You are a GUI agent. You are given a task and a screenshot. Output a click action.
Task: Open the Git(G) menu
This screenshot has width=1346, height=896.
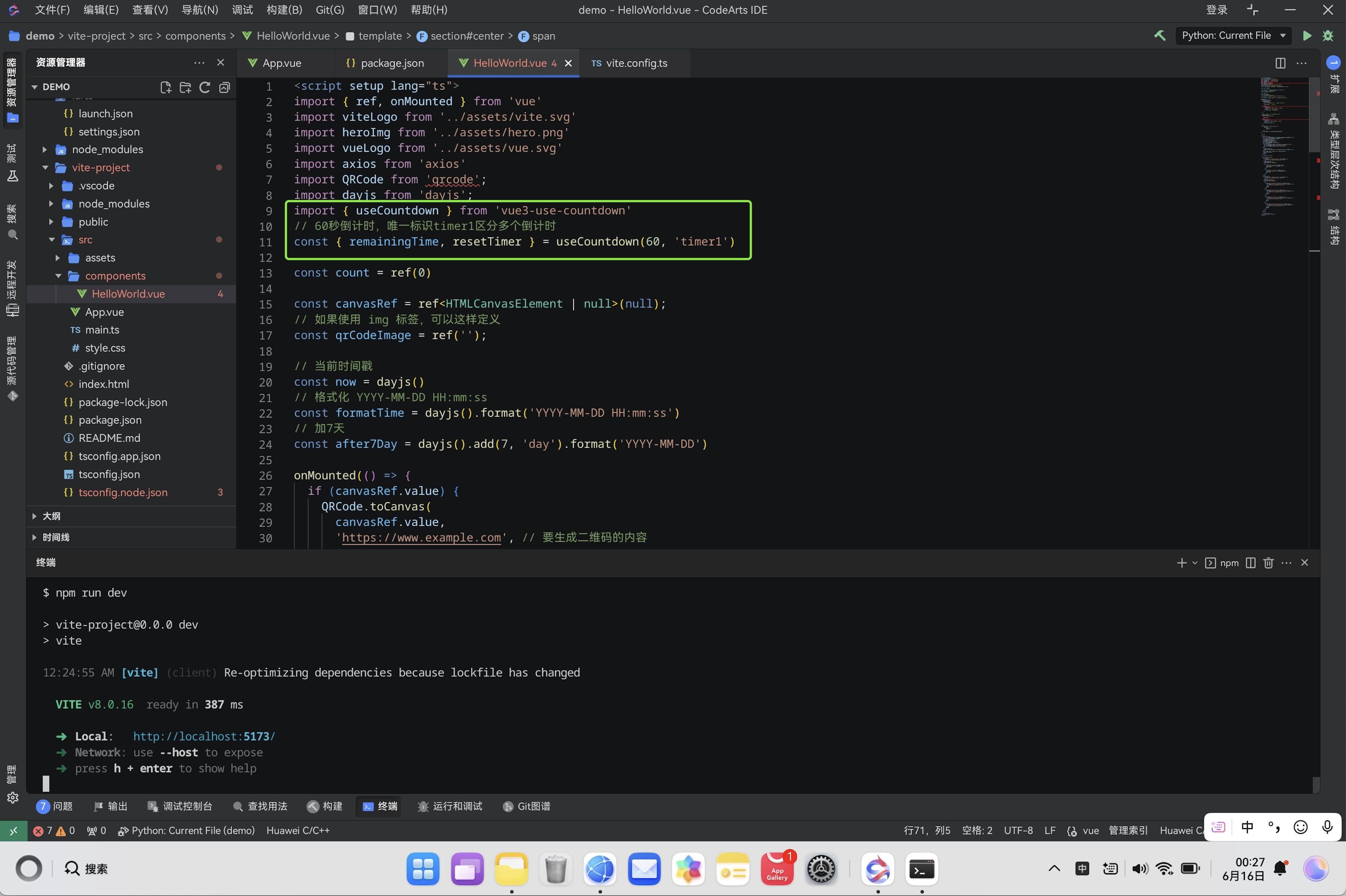[x=330, y=10]
